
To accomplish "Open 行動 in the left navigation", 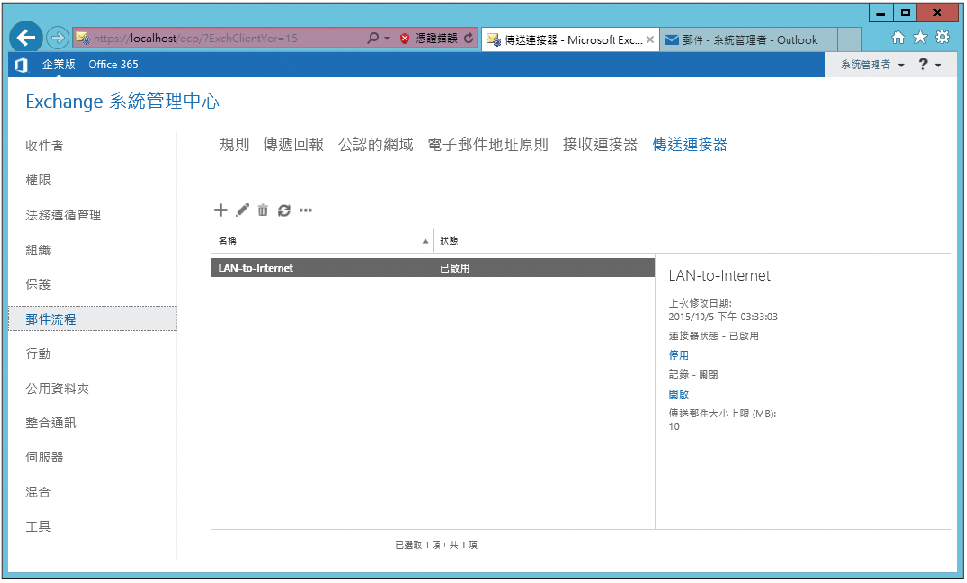I will [38, 354].
